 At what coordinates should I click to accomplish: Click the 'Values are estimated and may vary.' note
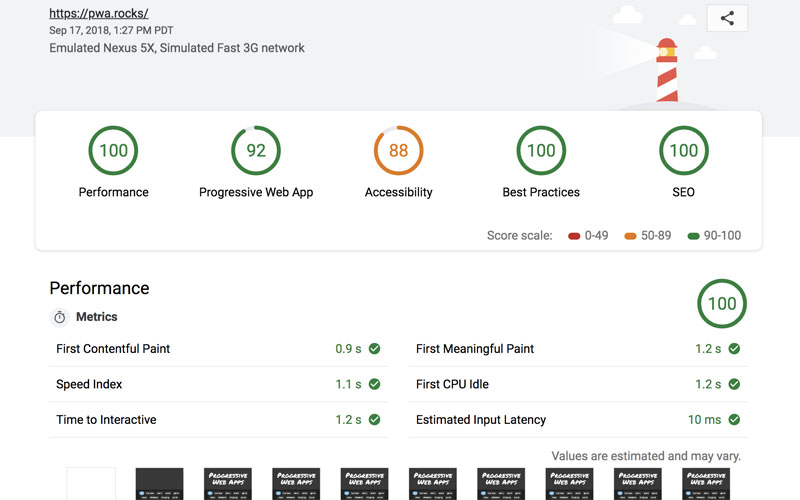pyautogui.click(x=646, y=456)
